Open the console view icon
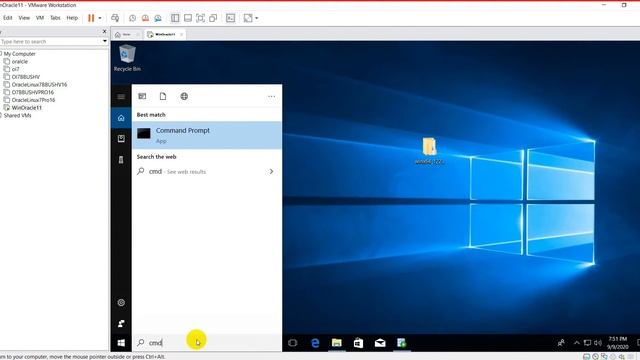640x360 pixels. [x=231, y=18]
